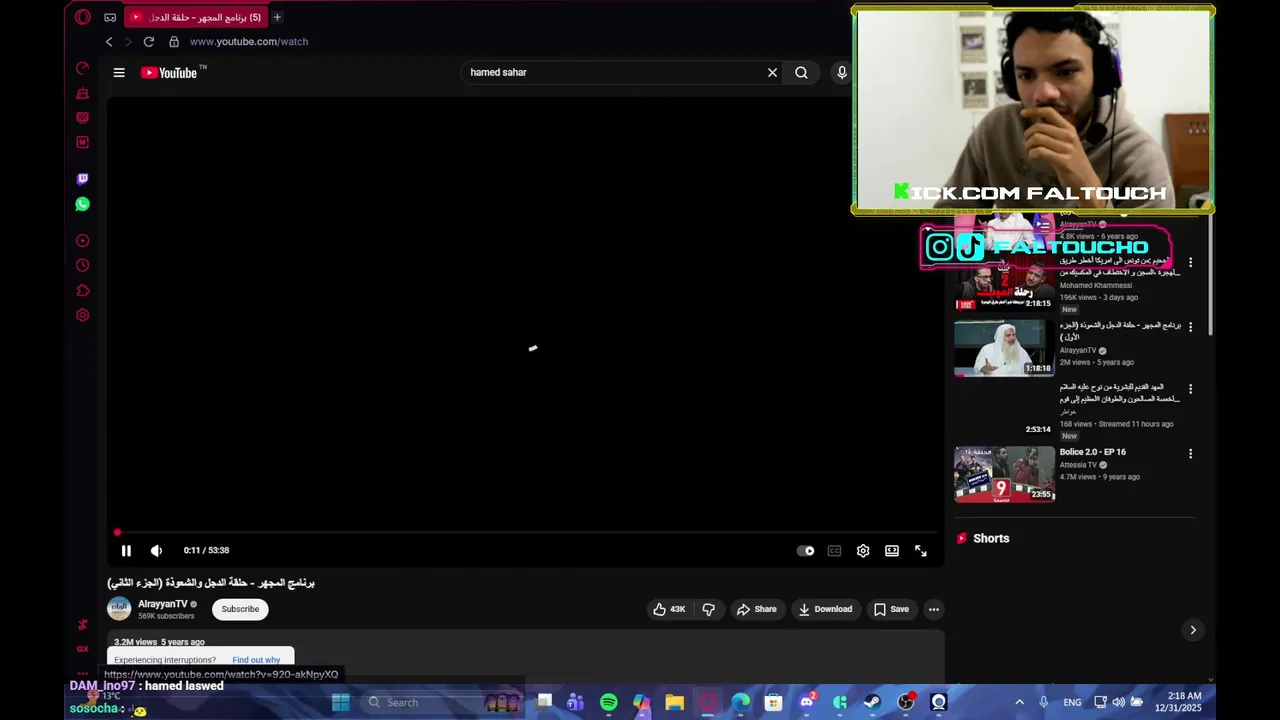The width and height of the screenshot is (1280, 720).
Task: Enter fullscreen mode
Action: pyautogui.click(x=921, y=551)
